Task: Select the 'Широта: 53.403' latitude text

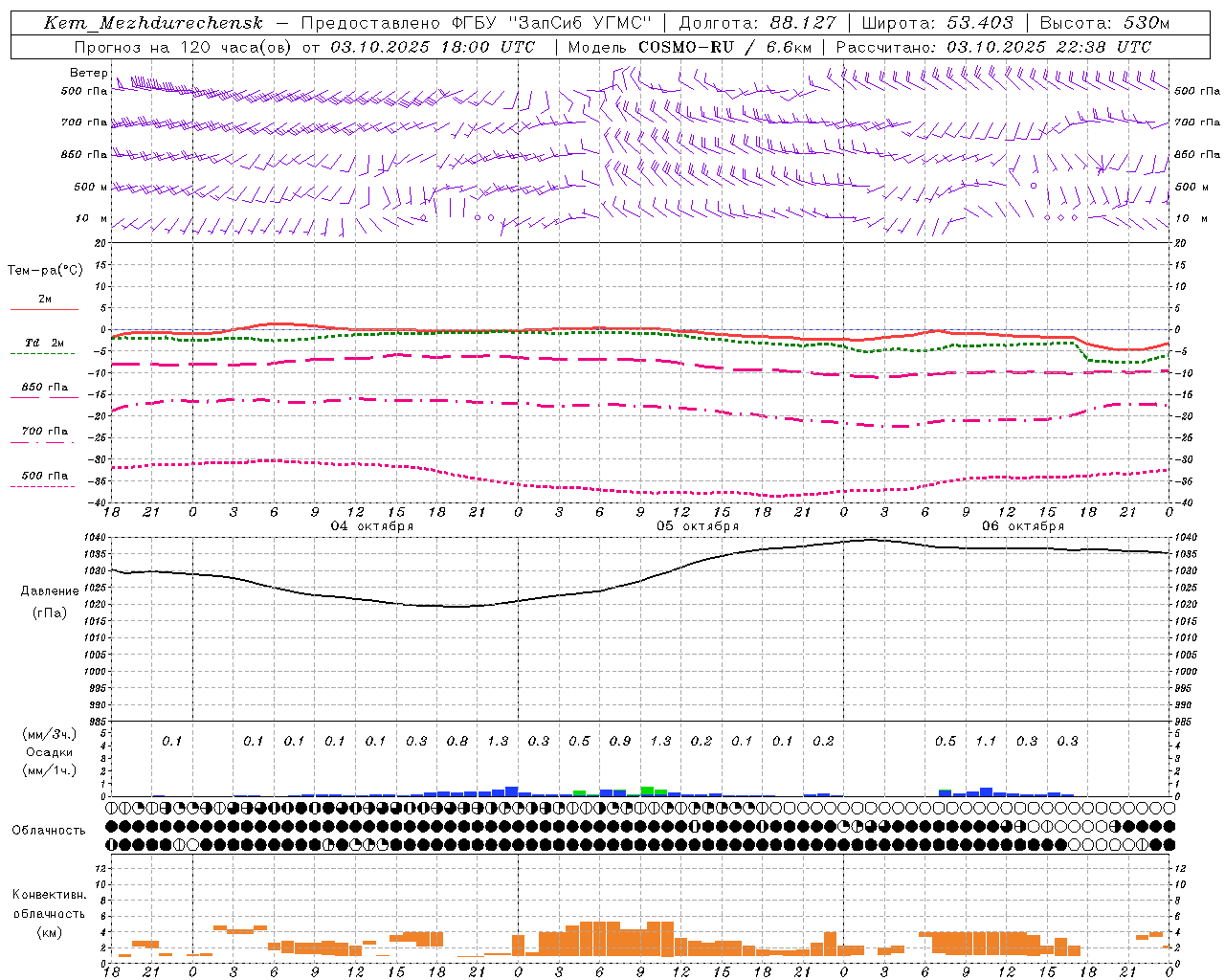Action: tap(937, 23)
